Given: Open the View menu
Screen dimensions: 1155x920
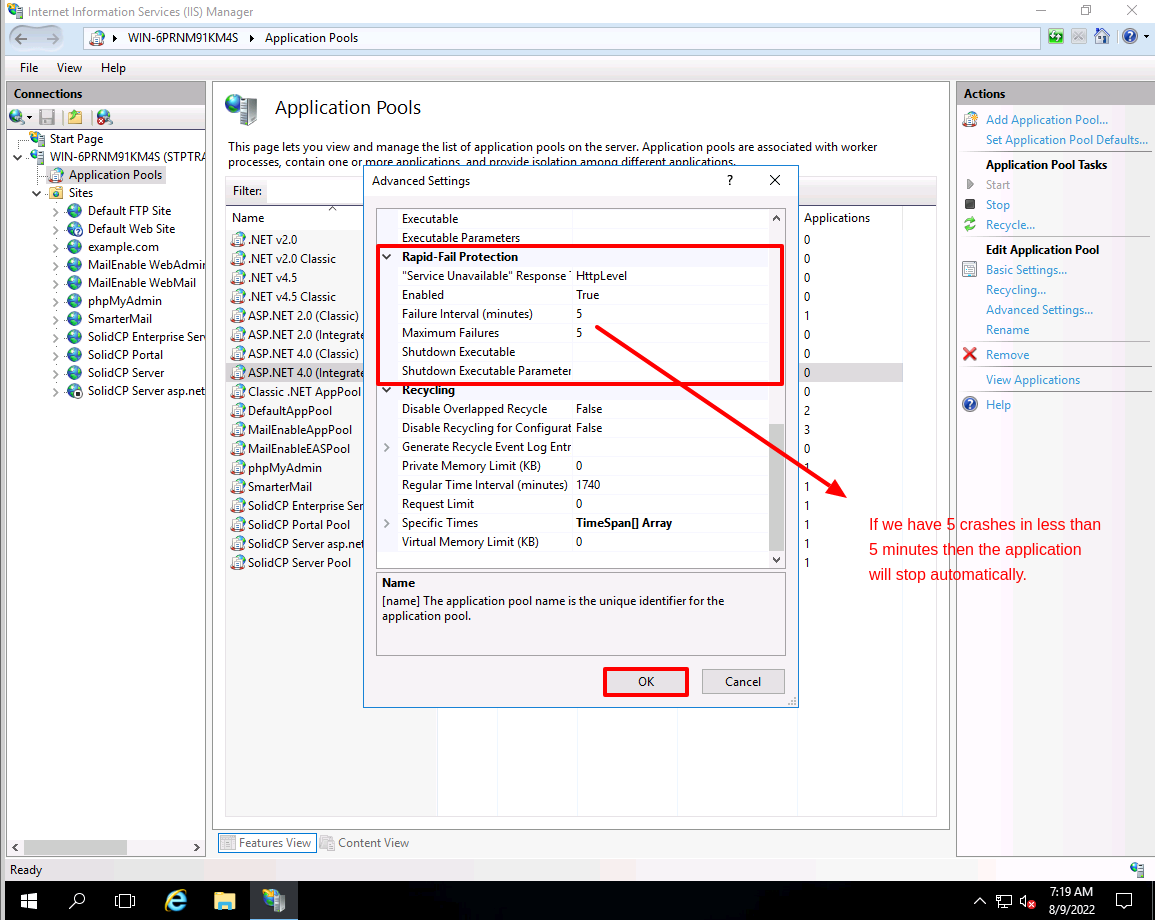Looking at the screenshot, I should coord(69,68).
